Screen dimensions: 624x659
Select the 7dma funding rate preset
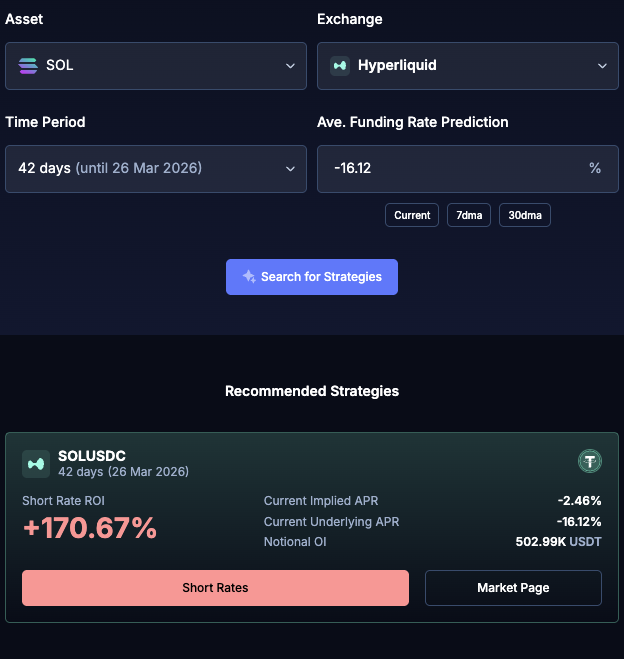click(468, 215)
